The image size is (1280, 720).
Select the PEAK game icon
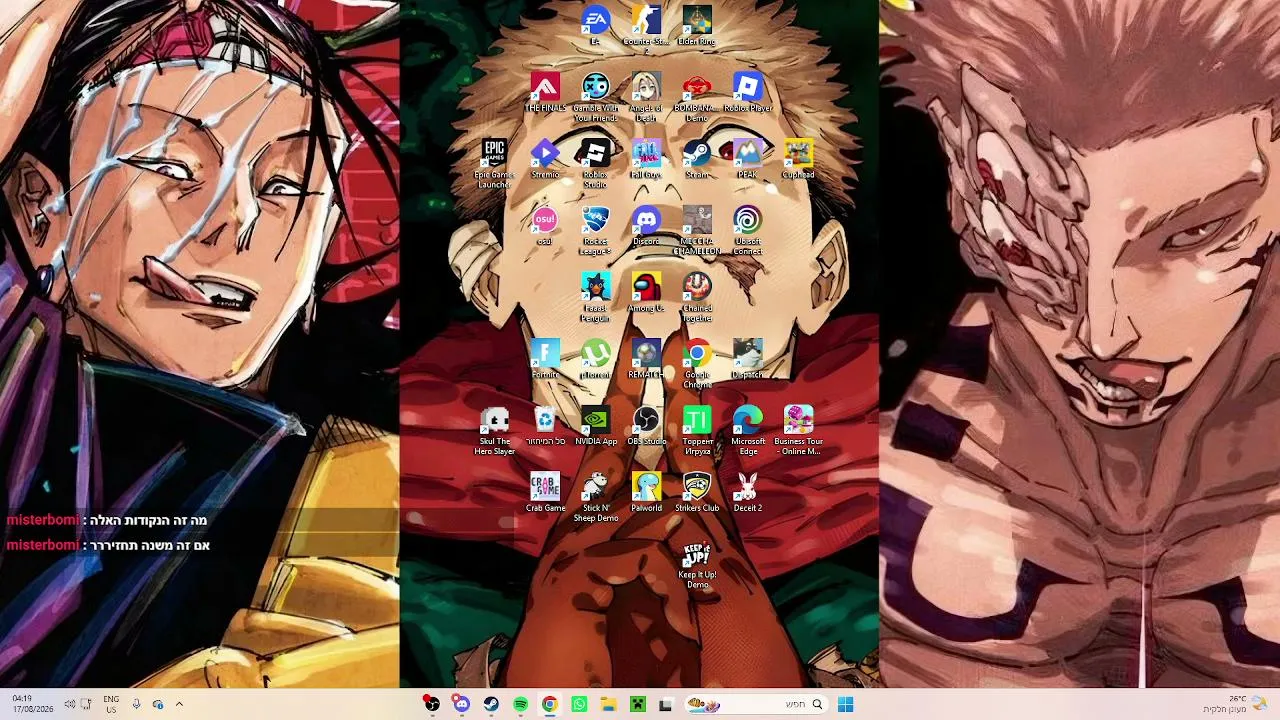pos(748,159)
